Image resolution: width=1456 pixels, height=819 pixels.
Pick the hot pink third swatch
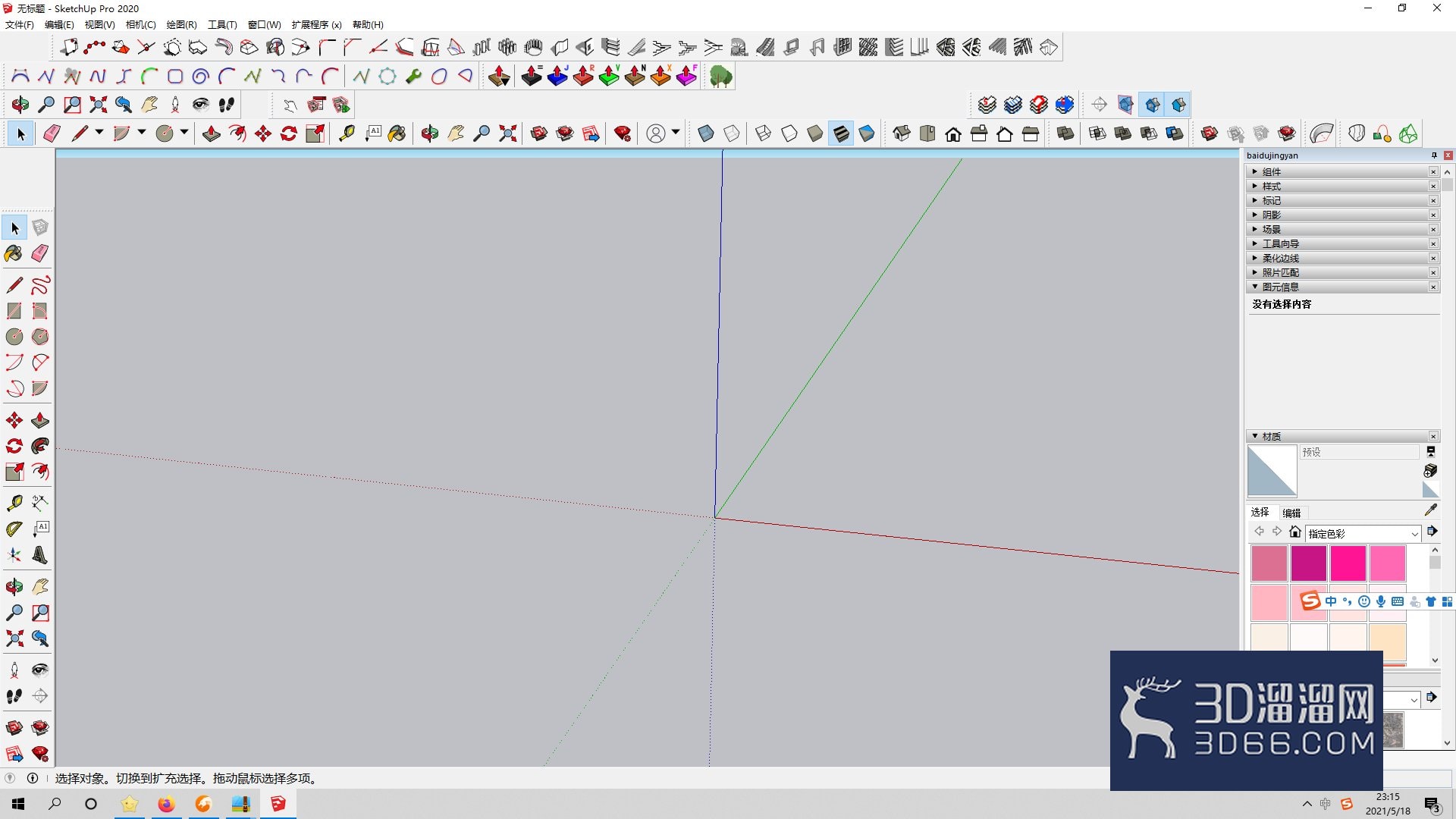click(1348, 563)
